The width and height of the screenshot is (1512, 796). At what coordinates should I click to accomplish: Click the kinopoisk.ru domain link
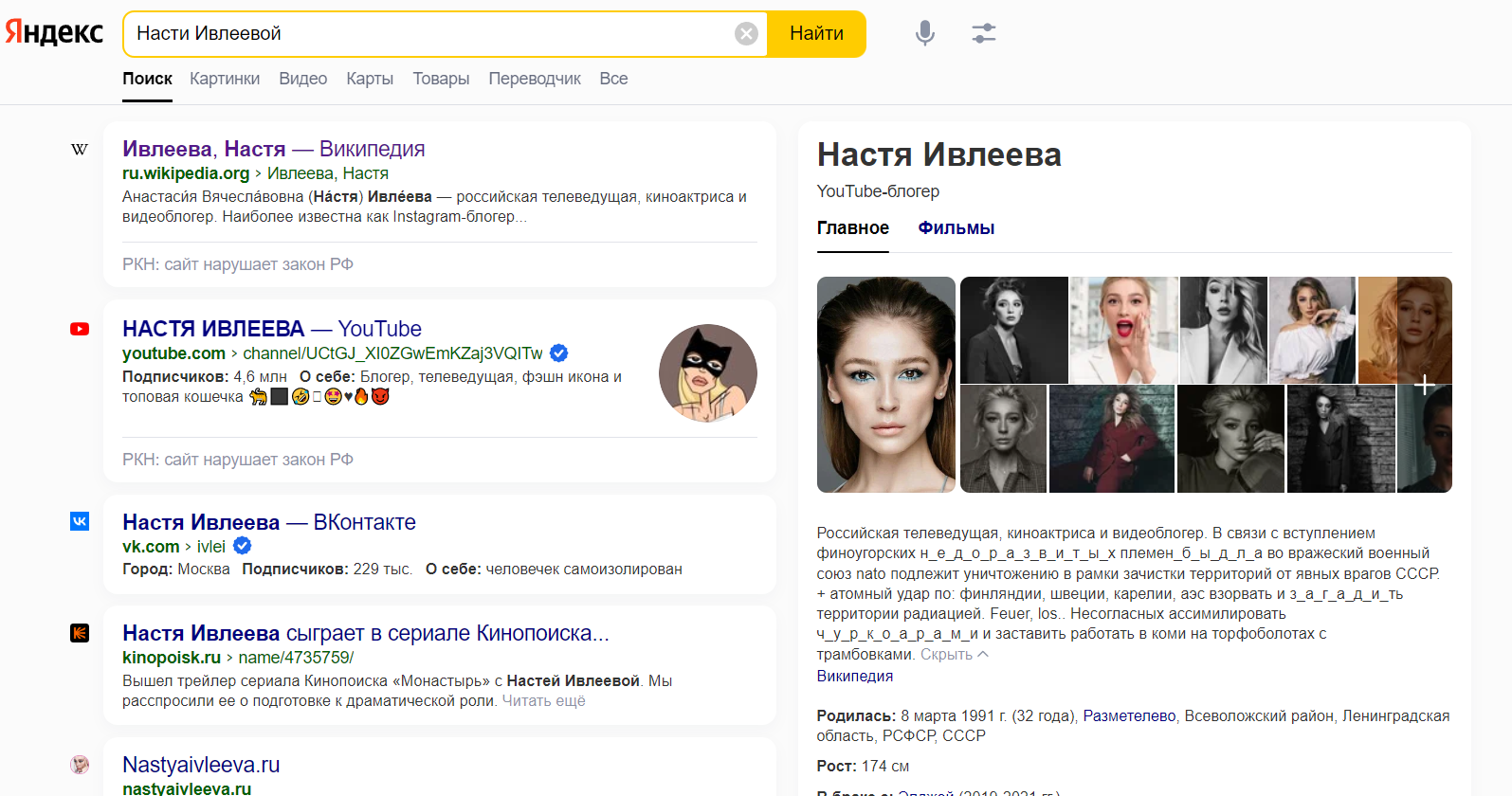pyautogui.click(x=172, y=658)
